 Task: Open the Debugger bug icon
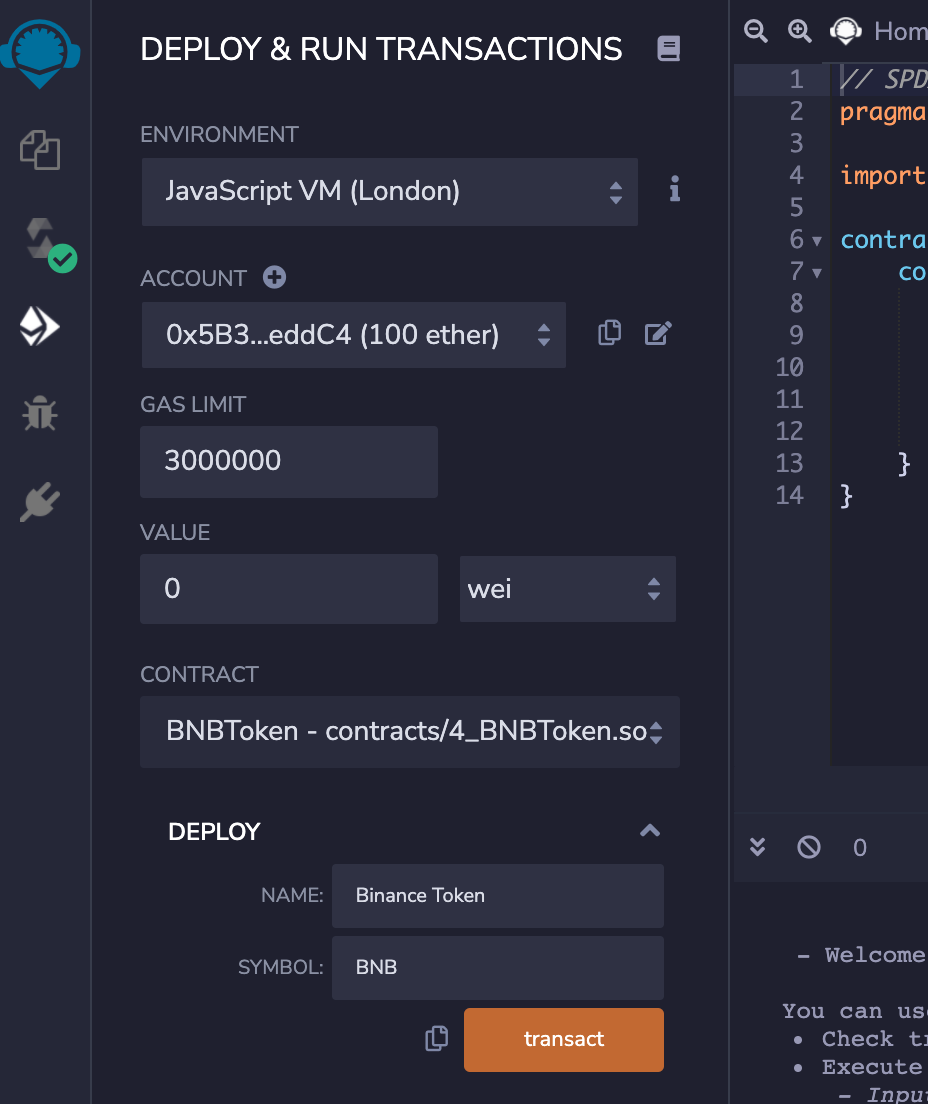tap(39, 413)
